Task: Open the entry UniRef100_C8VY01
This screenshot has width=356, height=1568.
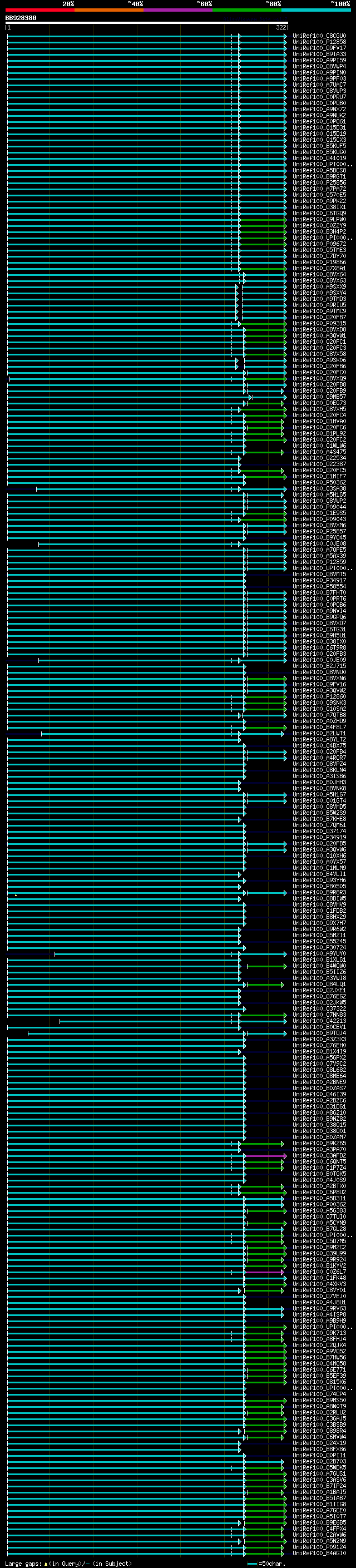Action: pyautogui.click(x=319, y=1290)
